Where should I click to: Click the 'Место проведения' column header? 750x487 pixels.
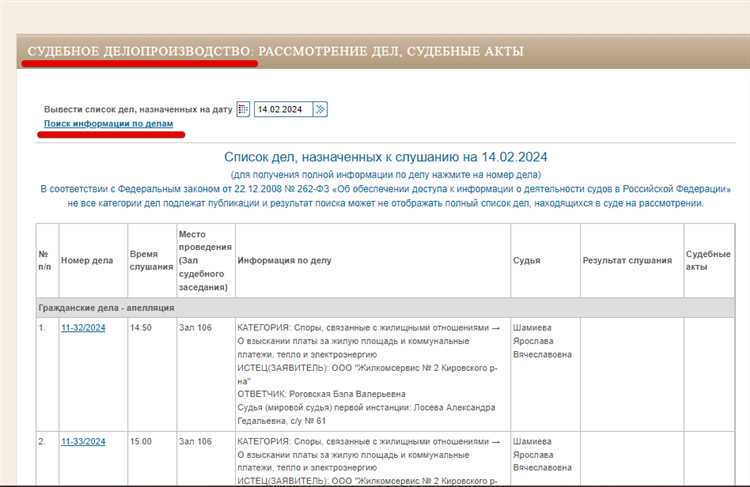click(205, 260)
